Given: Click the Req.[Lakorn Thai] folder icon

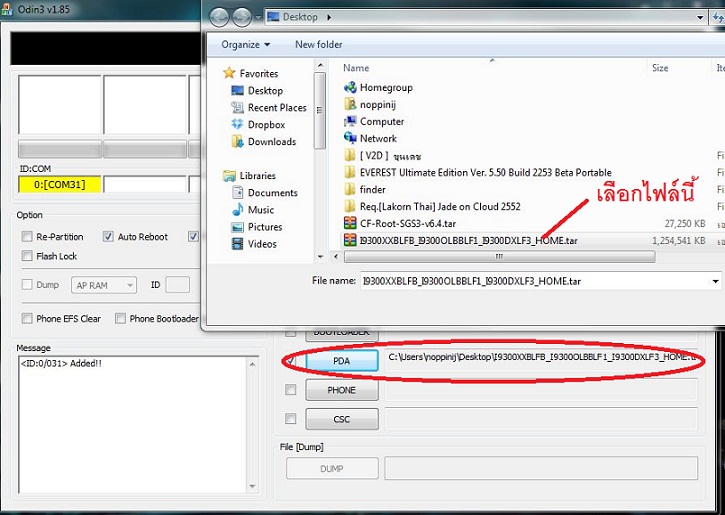Looking at the screenshot, I should click(x=350, y=206).
